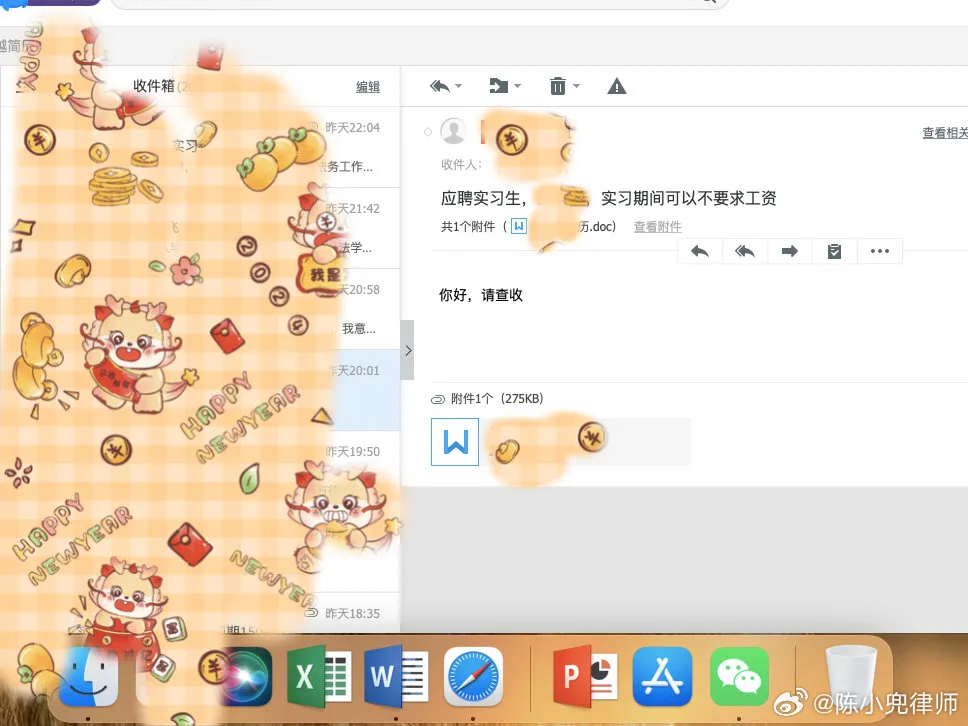Click the single reply arrow in message action bar
The image size is (968, 726).
tap(699, 251)
